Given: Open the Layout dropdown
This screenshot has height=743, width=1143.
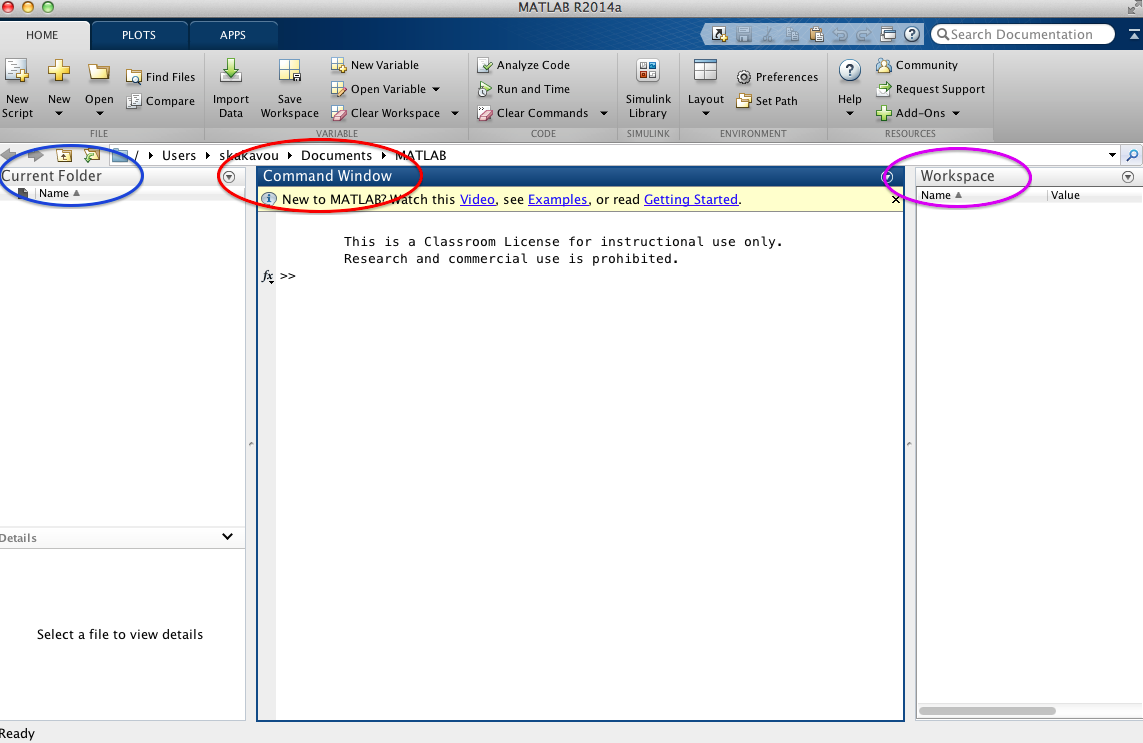Looking at the screenshot, I should click(x=706, y=88).
